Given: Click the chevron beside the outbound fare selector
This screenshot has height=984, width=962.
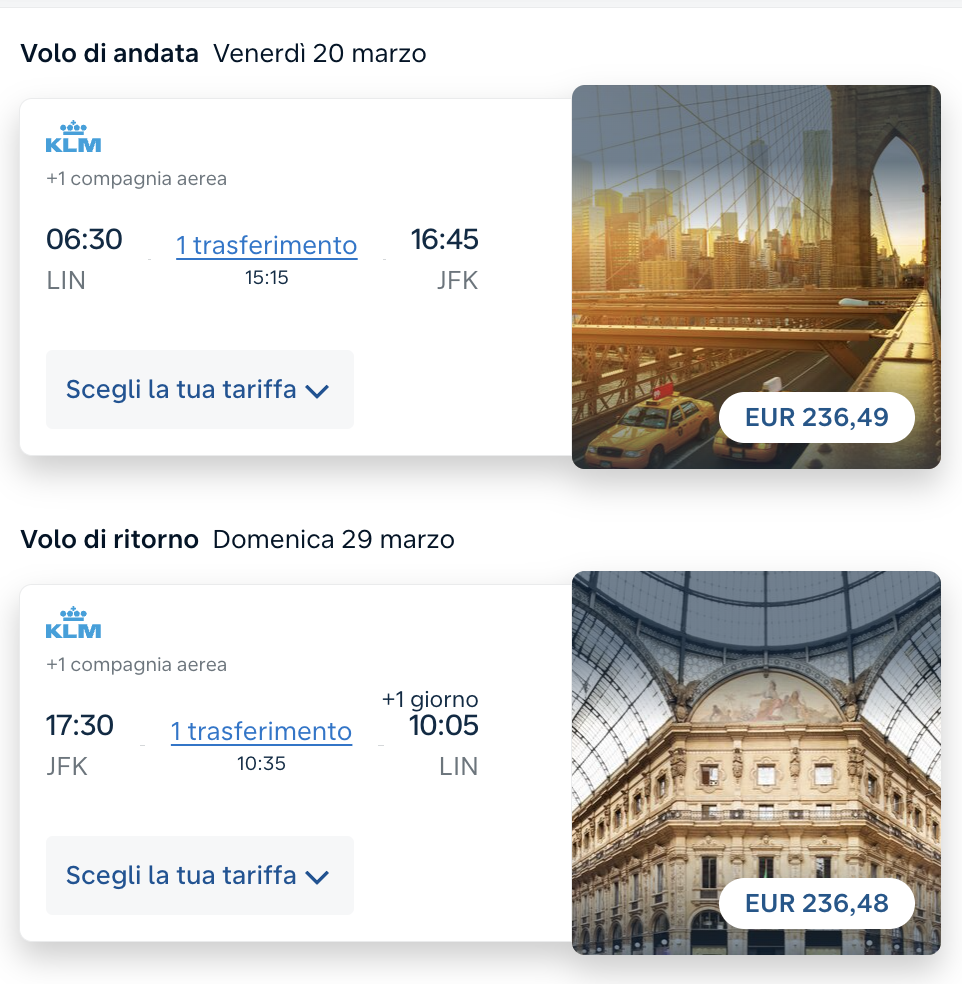Looking at the screenshot, I should click(x=317, y=391).
